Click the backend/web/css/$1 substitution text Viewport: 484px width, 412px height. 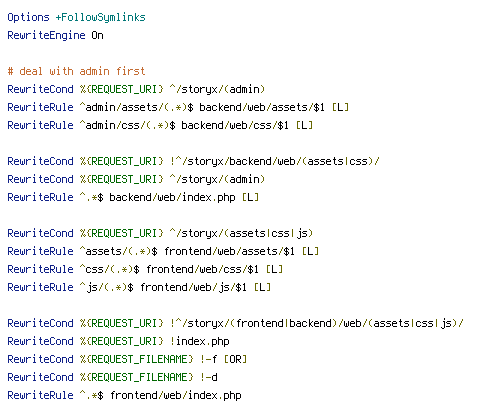(x=235, y=125)
